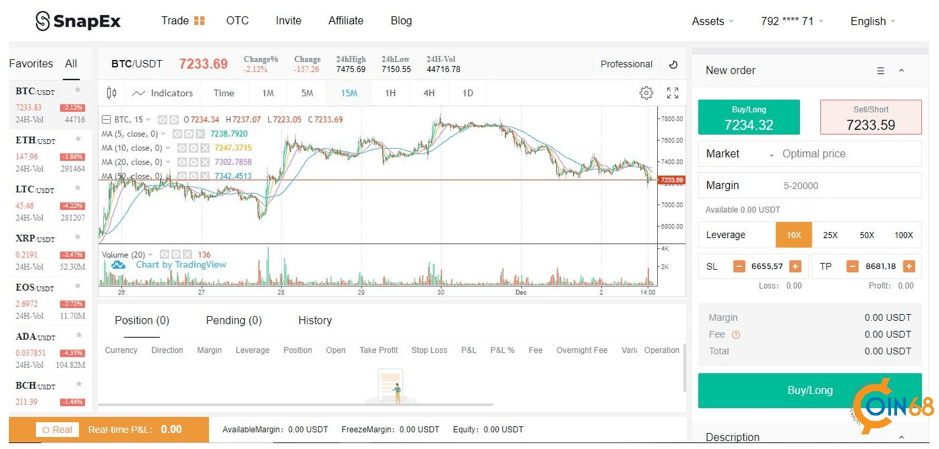Open the History tab

[315, 320]
